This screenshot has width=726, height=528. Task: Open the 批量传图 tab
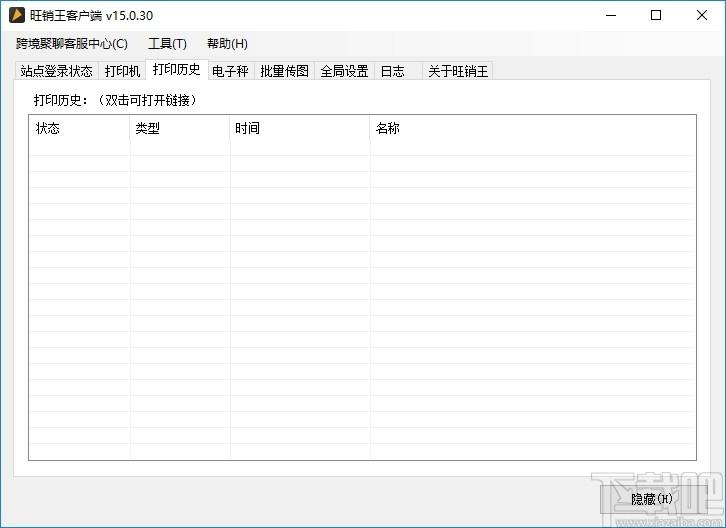tap(284, 71)
